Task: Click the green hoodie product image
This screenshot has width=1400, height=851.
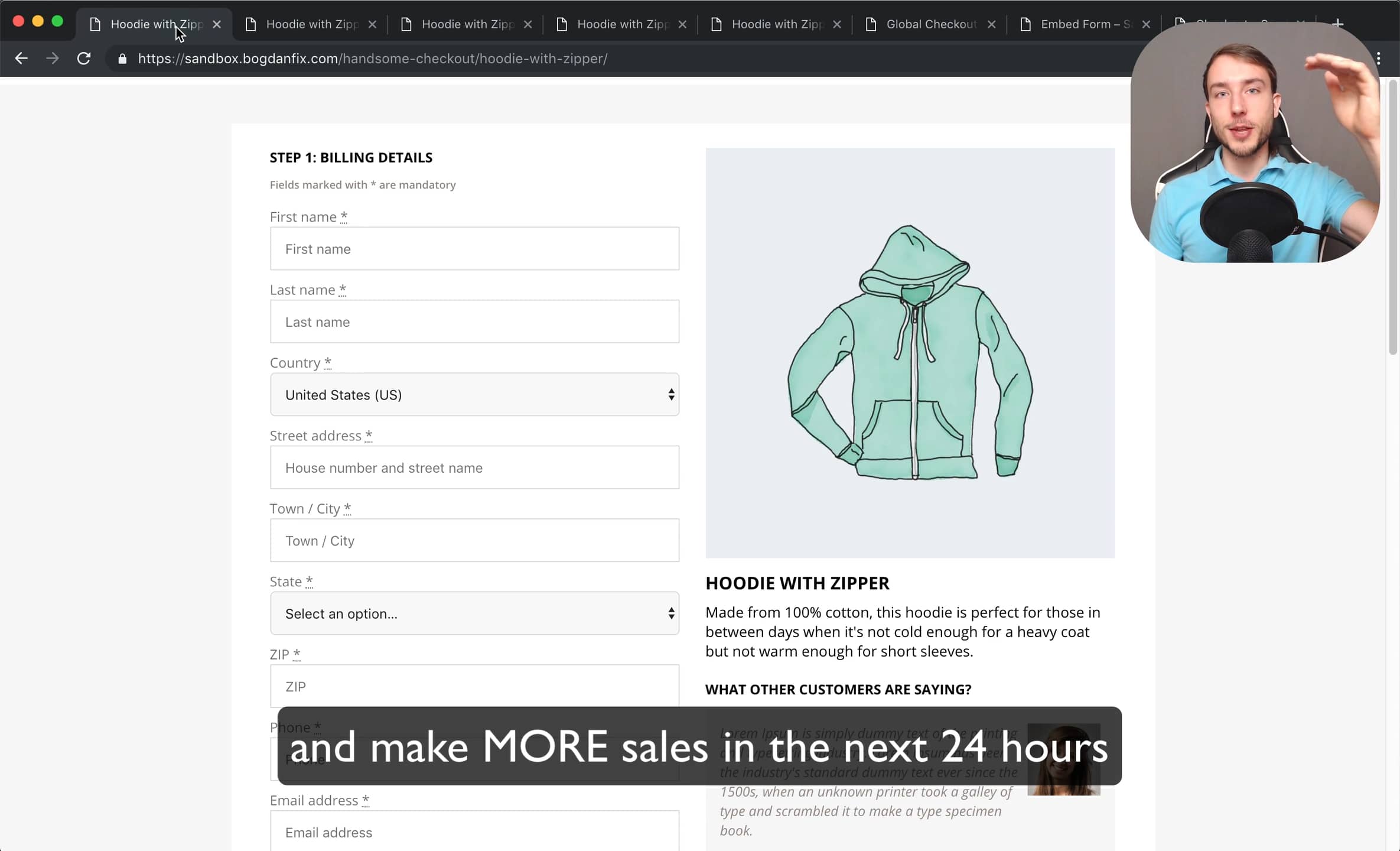Action: point(910,352)
